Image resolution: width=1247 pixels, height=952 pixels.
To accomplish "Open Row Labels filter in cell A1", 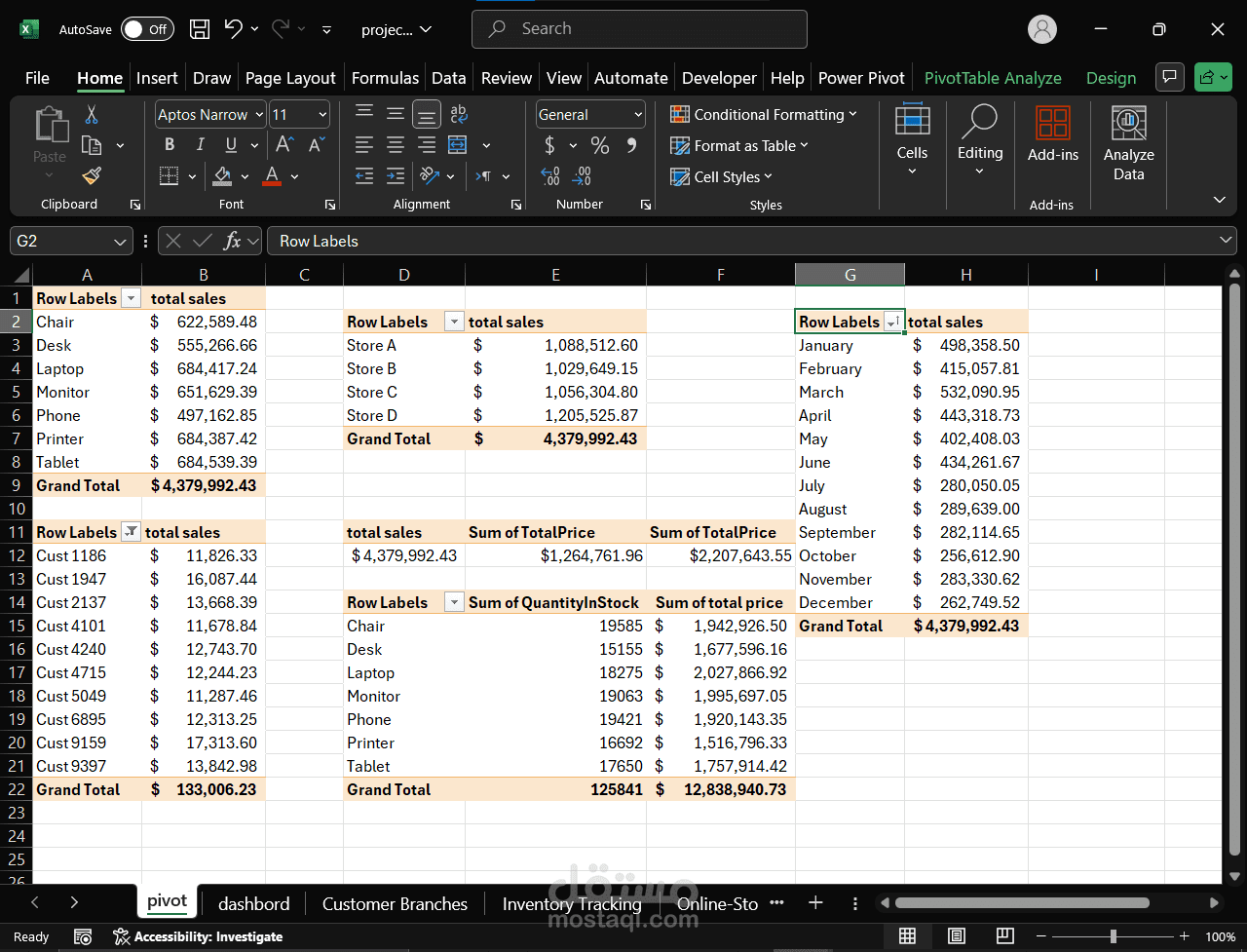I will click(131, 299).
